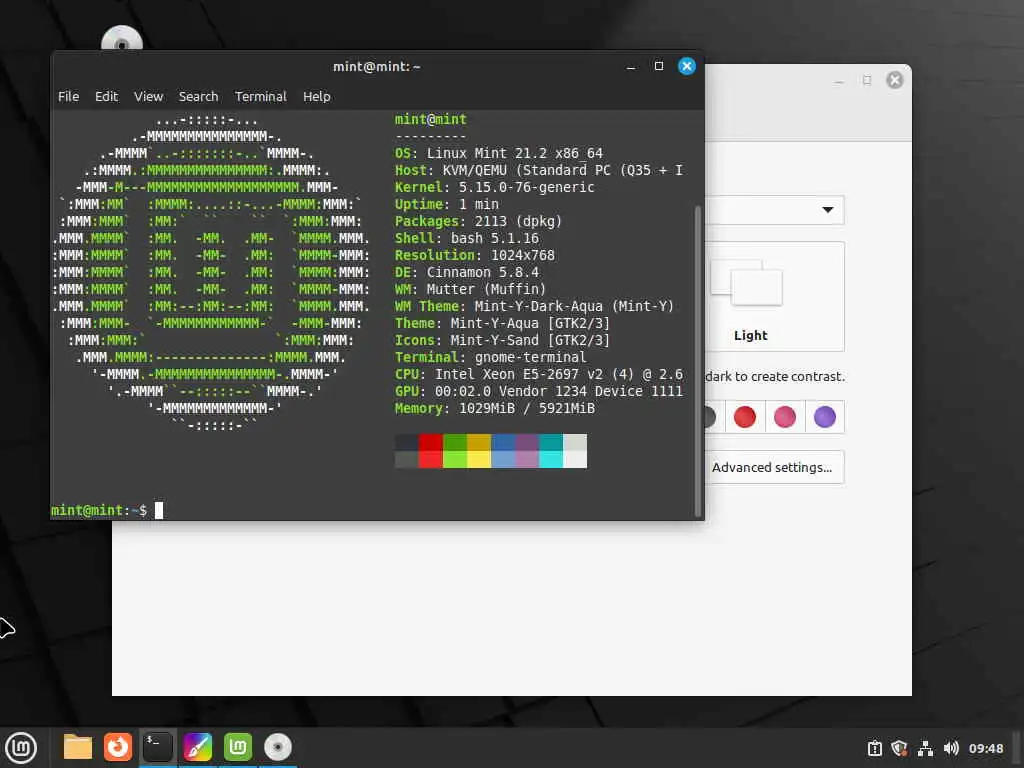Open the network connection tray icon
Screen dimensions: 1024x768
tap(925, 748)
